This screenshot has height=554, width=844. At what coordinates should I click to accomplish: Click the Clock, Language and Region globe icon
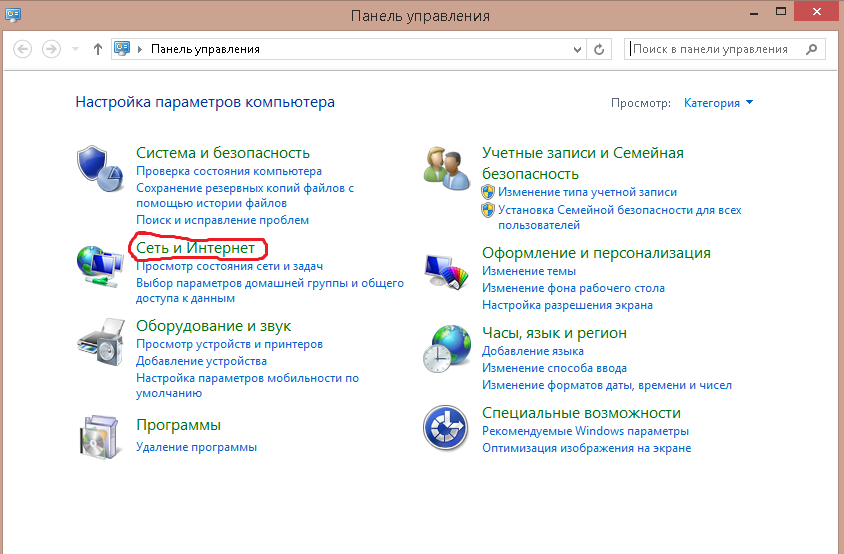pyautogui.click(x=446, y=349)
